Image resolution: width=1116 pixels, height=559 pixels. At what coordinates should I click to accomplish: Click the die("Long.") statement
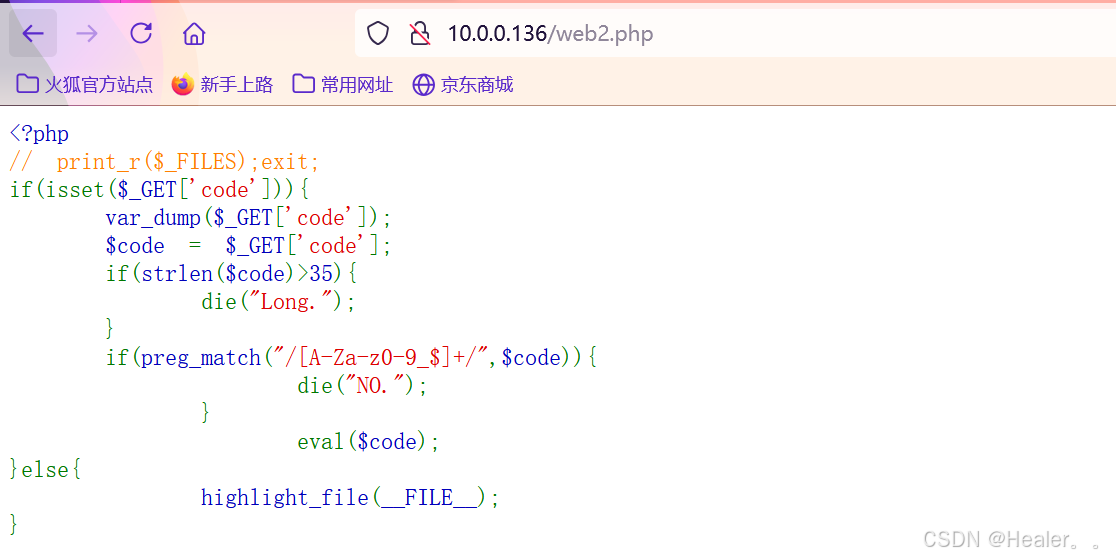(x=278, y=301)
